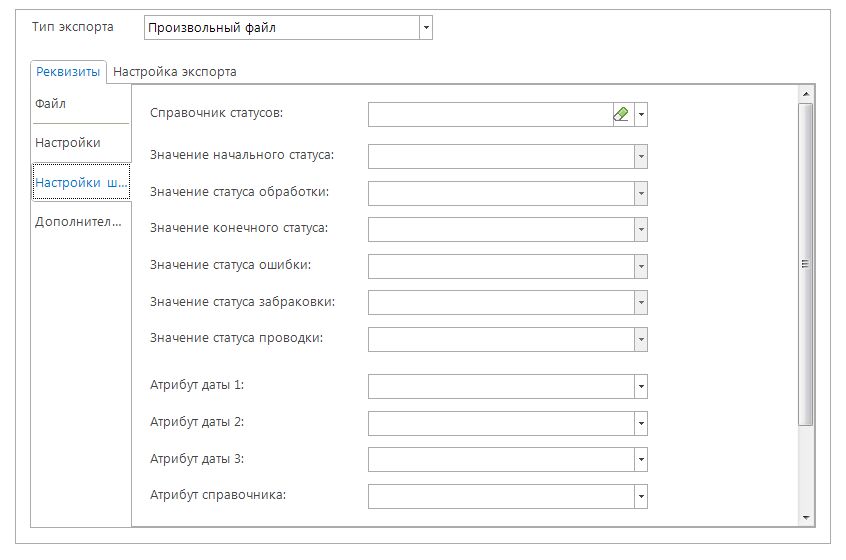This screenshot has height=560, width=846.
Task: Go to the Настройки side section
Action: point(67,143)
